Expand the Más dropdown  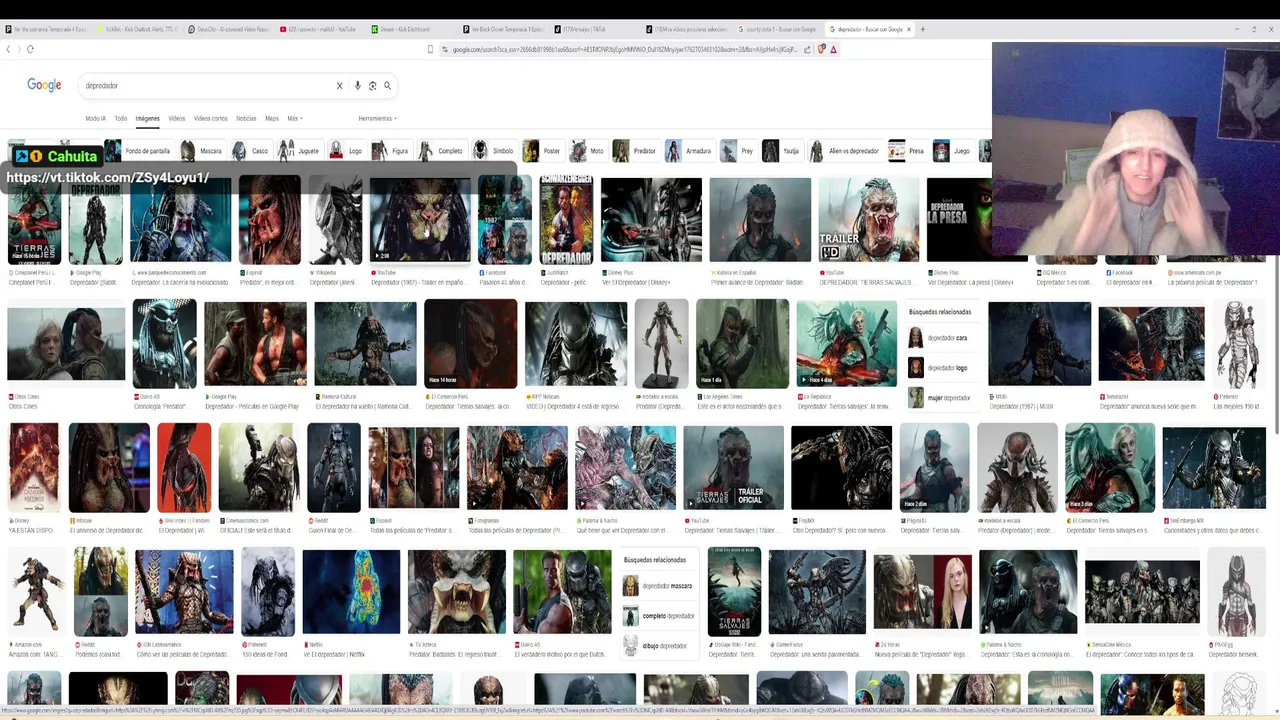coord(294,118)
